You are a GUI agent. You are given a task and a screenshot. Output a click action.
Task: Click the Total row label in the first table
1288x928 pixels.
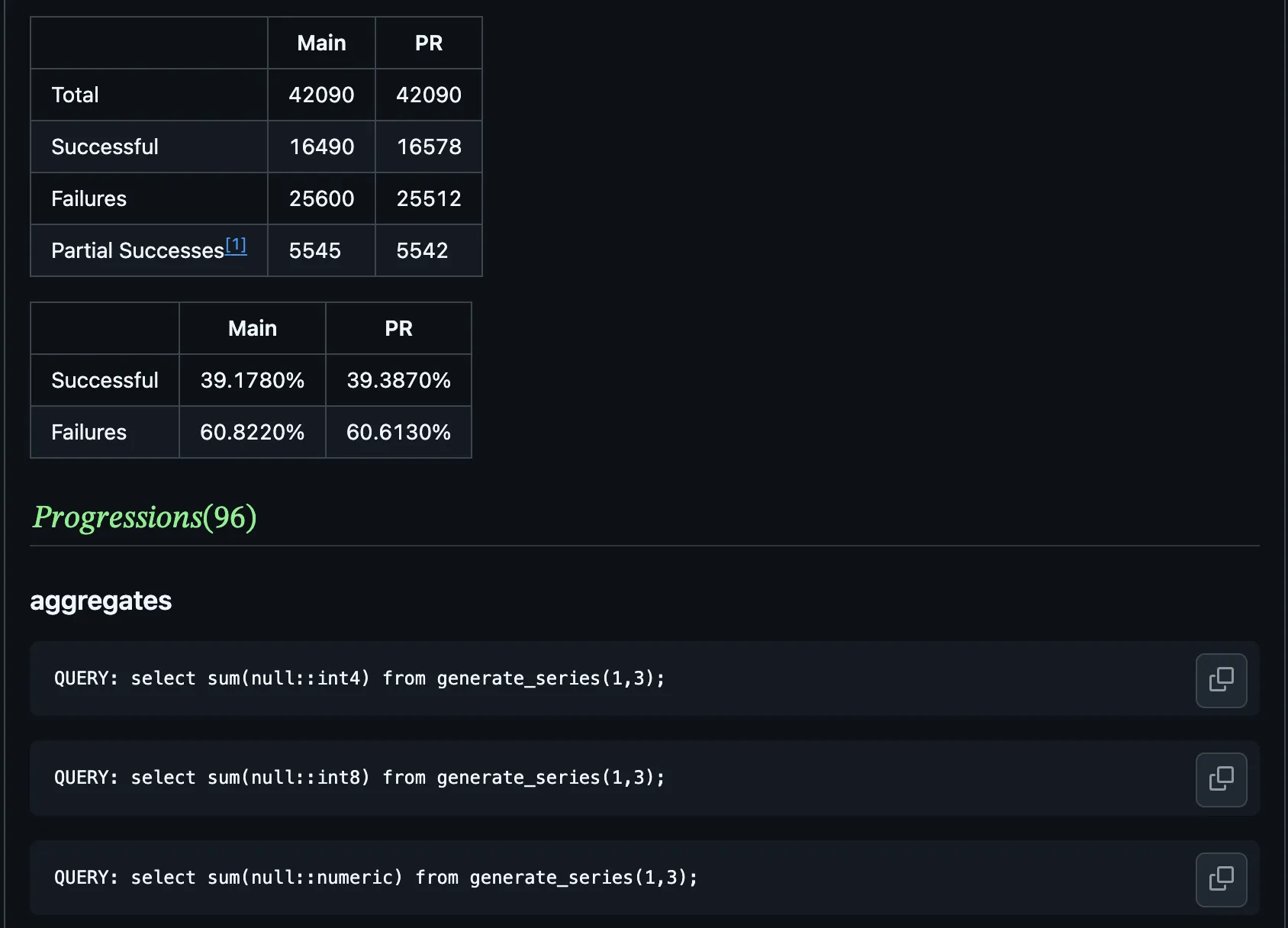75,95
